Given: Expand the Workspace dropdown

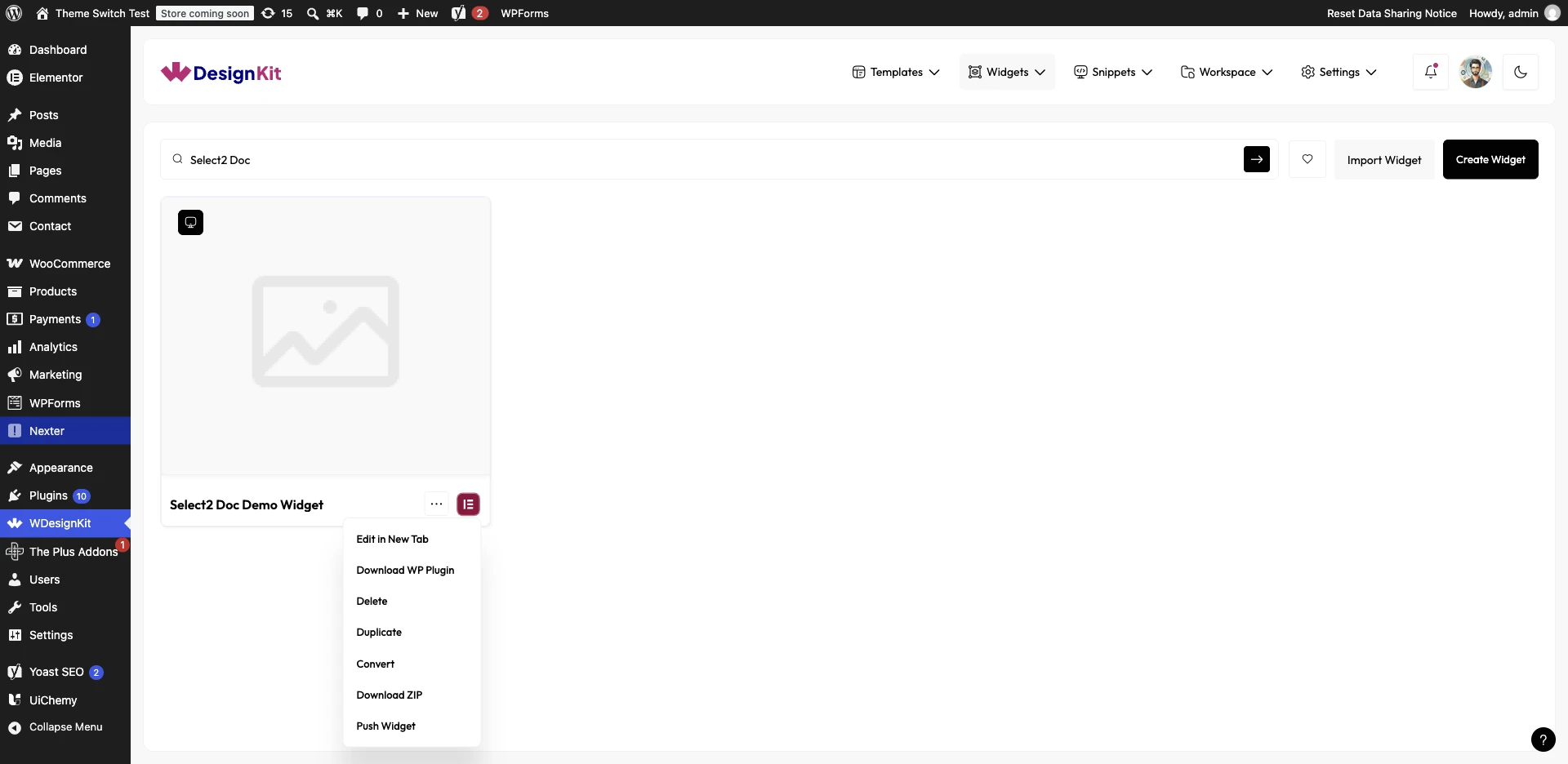Looking at the screenshot, I should [1227, 72].
